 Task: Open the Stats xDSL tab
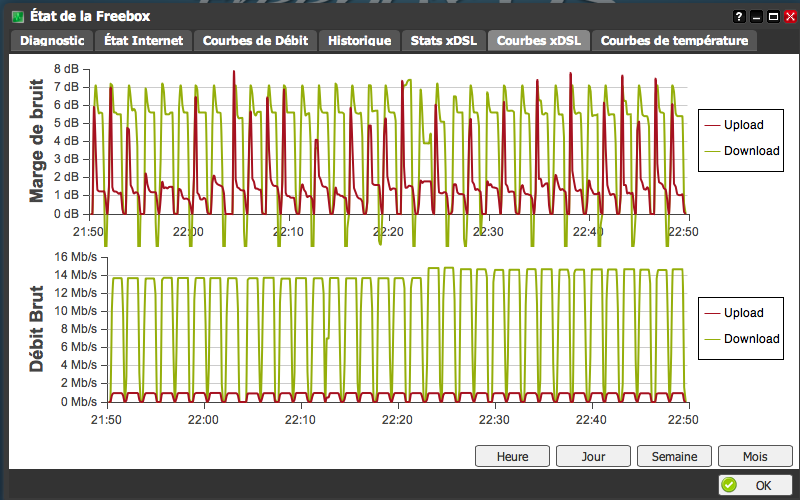click(444, 41)
